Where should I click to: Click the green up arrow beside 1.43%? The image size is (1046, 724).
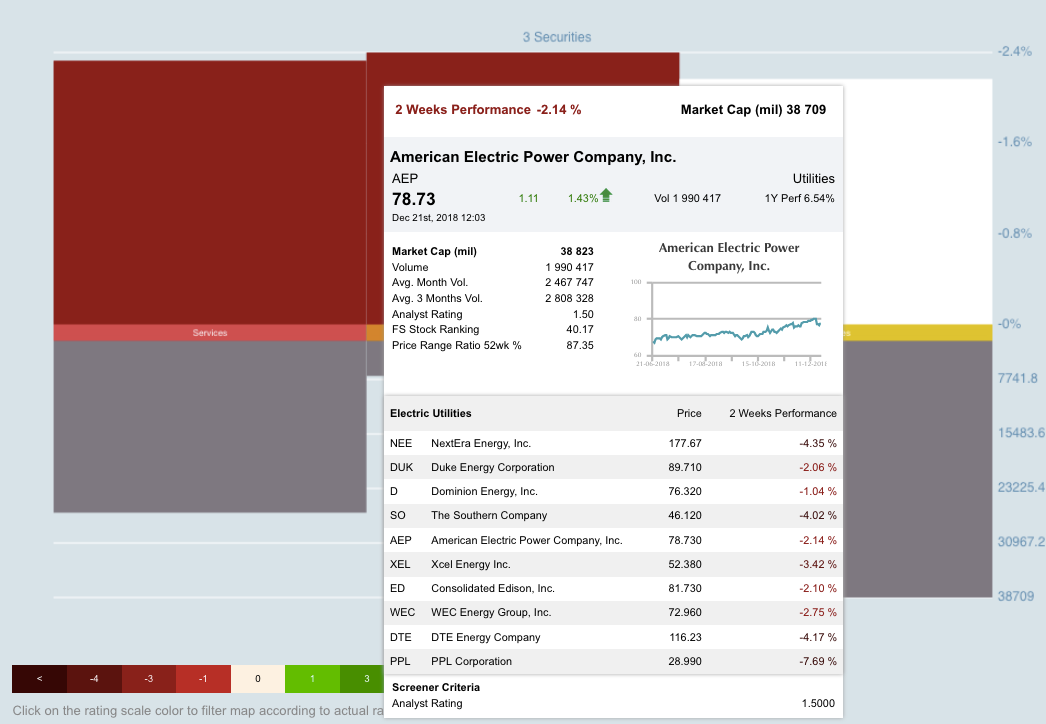click(606, 195)
